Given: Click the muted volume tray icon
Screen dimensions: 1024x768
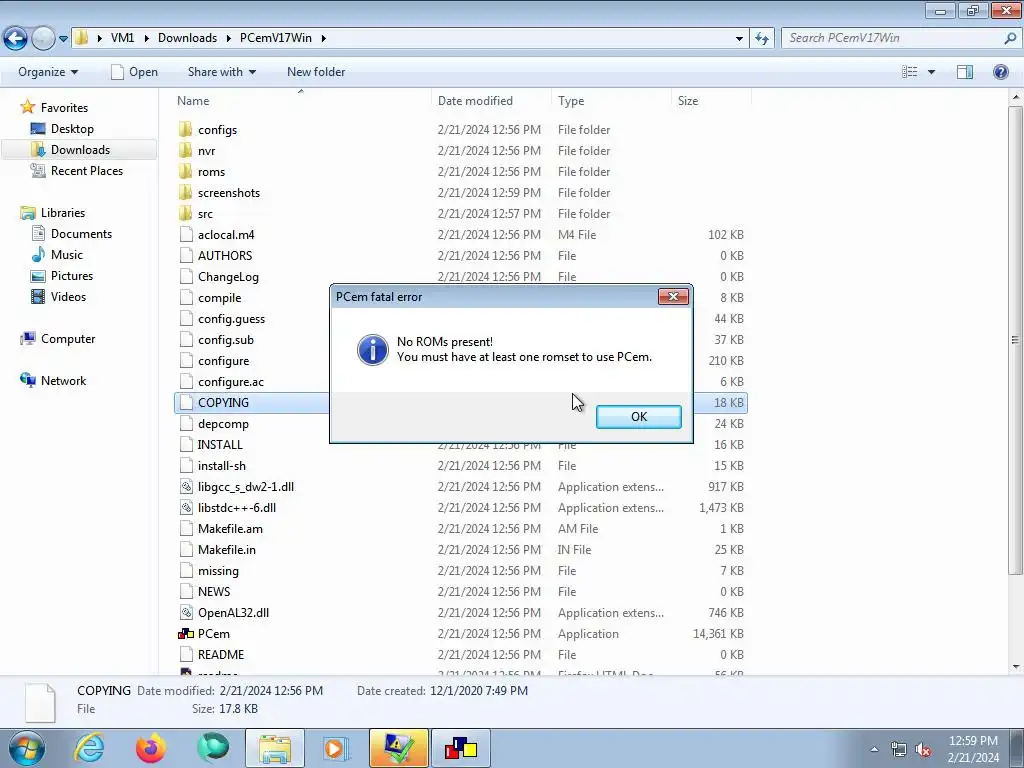Looking at the screenshot, I should coord(923,750).
